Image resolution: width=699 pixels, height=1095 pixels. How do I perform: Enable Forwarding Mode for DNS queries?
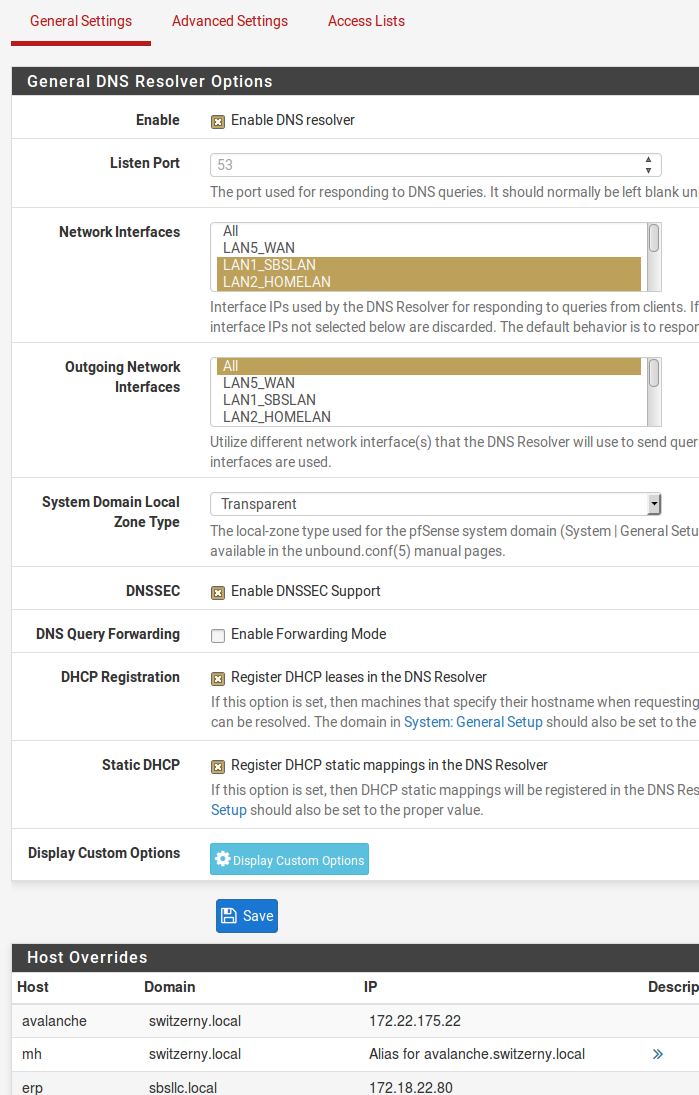click(x=216, y=634)
